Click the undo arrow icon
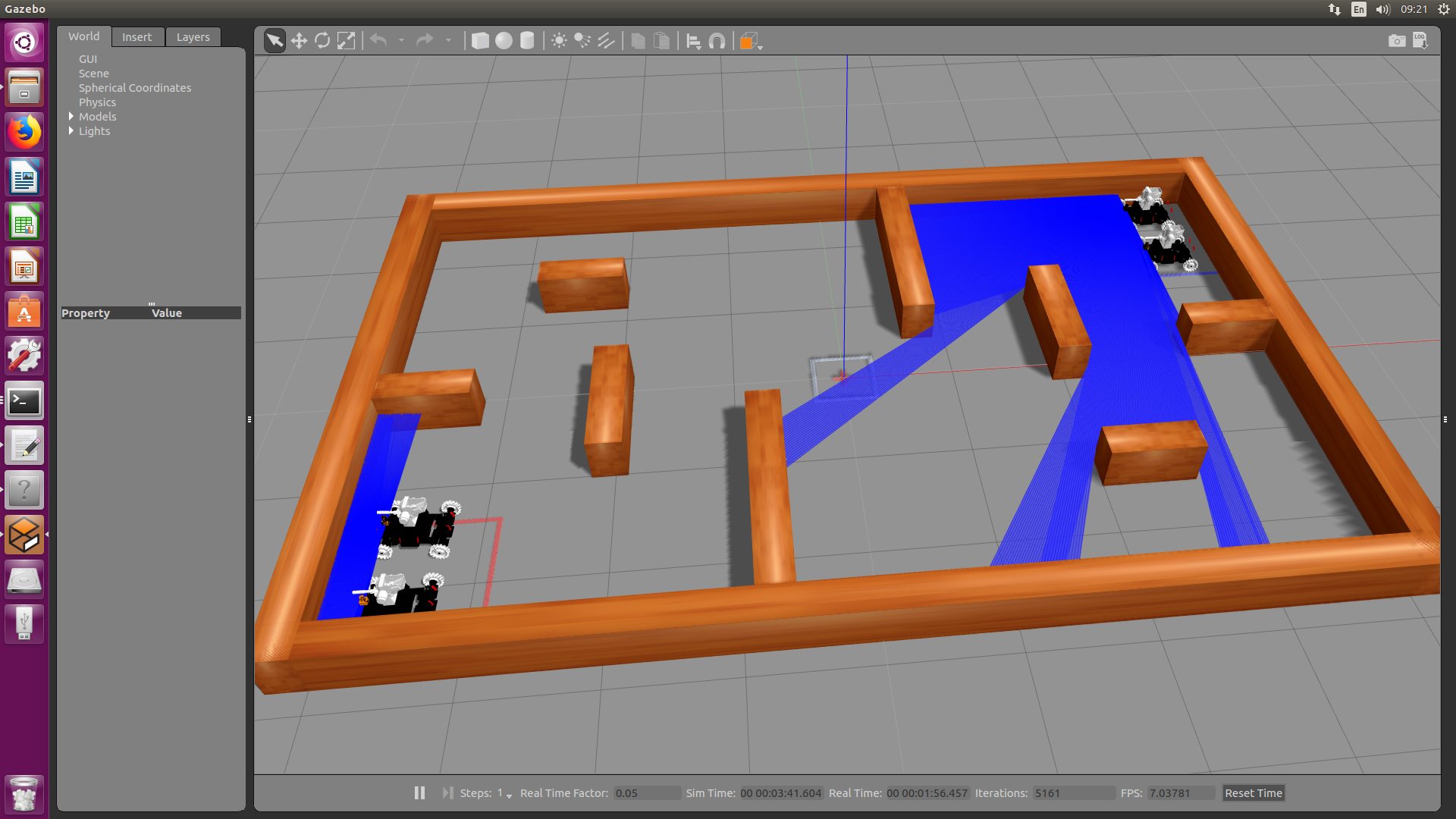 [x=378, y=40]
